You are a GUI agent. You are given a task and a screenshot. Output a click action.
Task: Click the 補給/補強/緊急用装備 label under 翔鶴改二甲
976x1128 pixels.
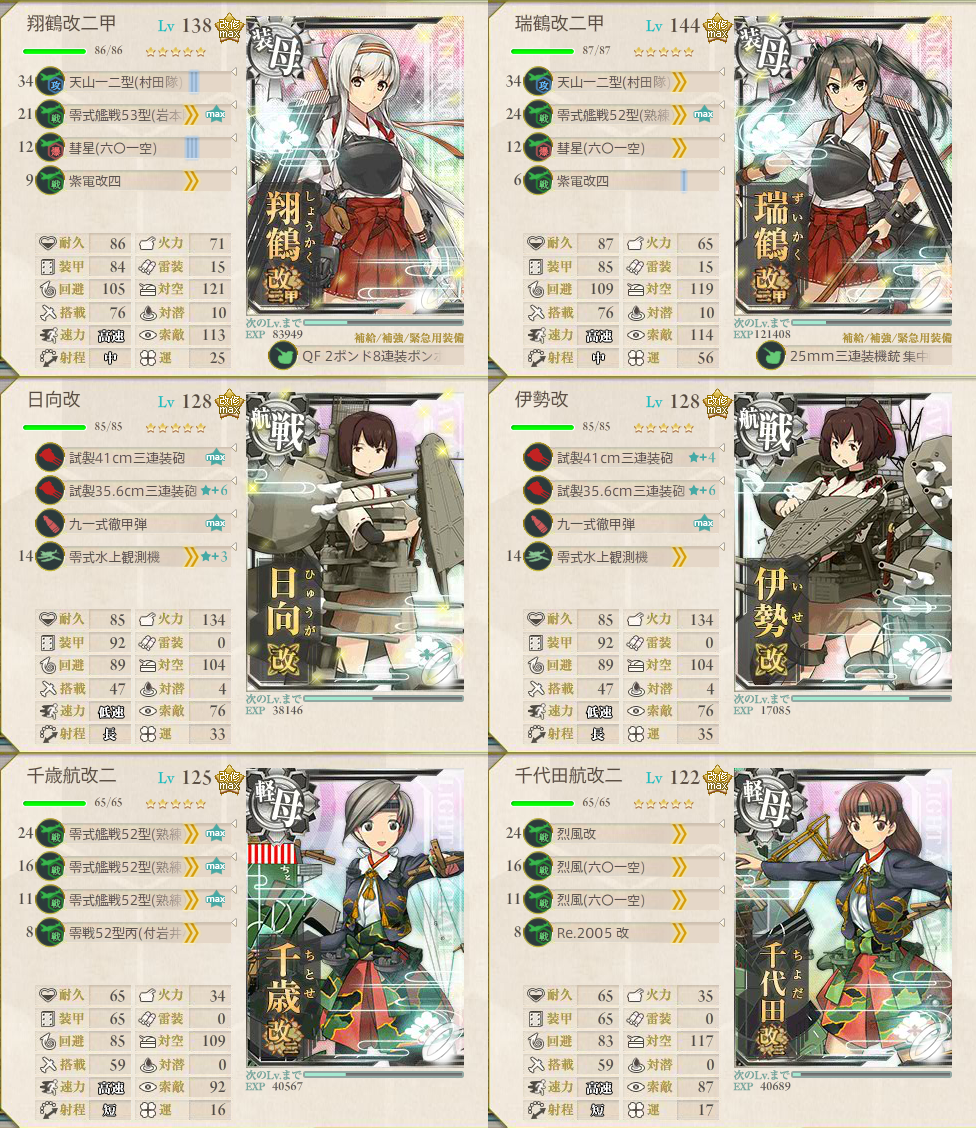(409, 337)
